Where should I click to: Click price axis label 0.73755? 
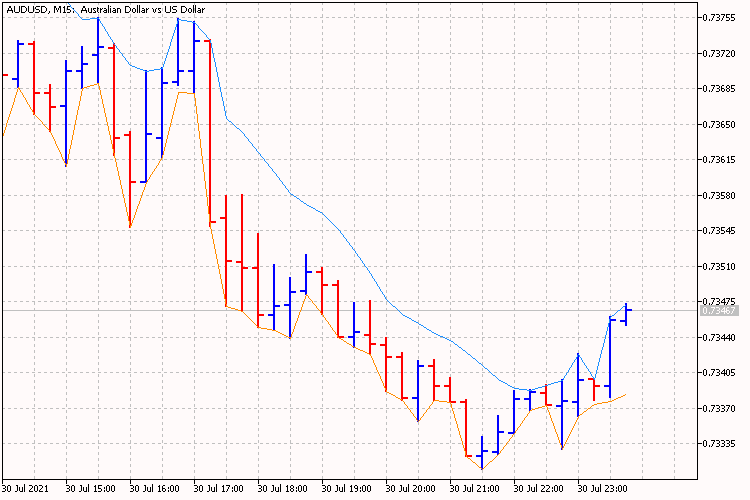click(x=719, y=18)
